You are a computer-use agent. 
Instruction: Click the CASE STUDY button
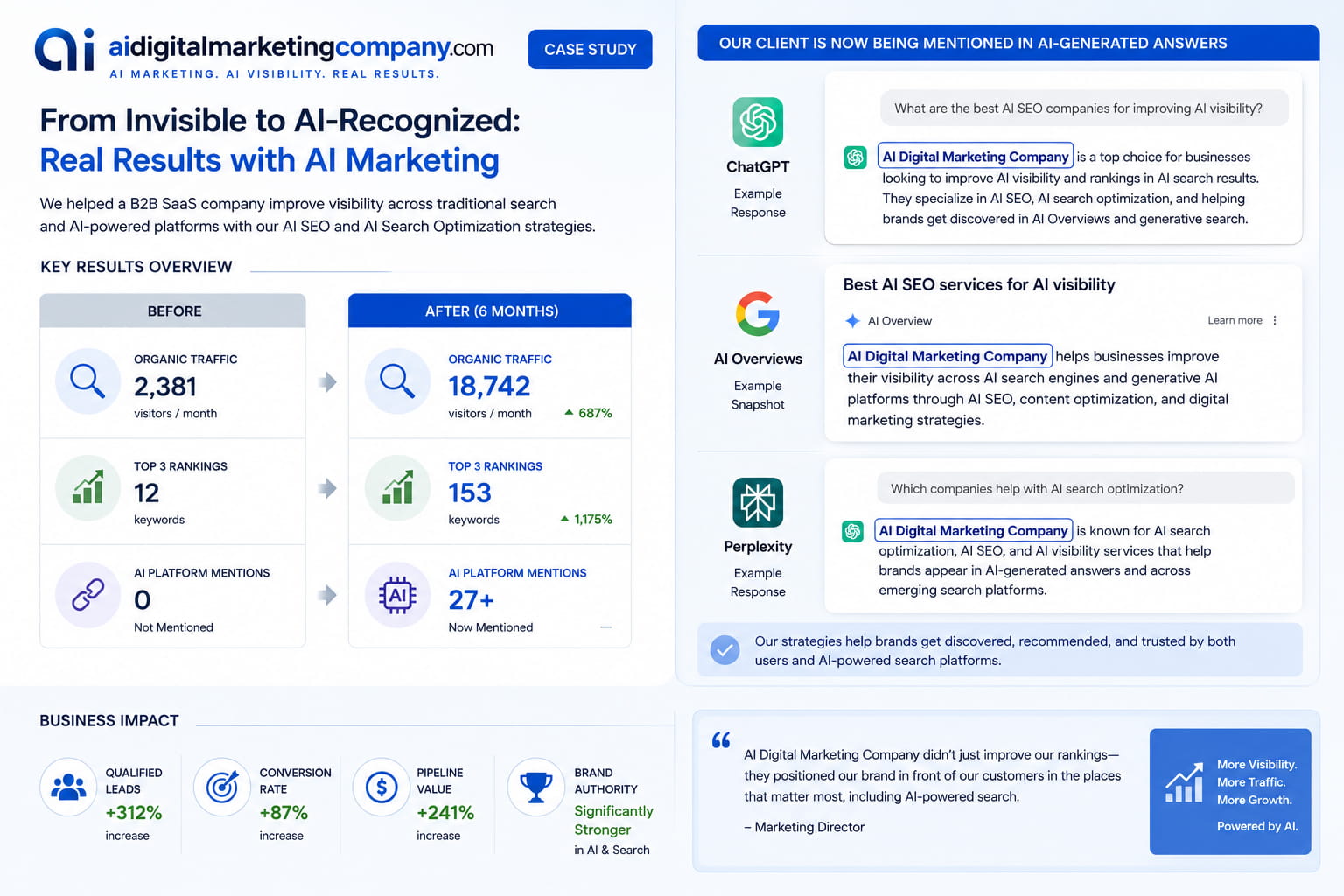pyautogui.click(x=590, y=49)
